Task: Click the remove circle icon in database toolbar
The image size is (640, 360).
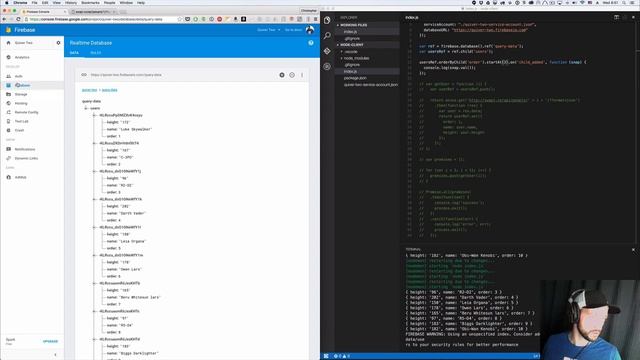Action: [292, 75]
